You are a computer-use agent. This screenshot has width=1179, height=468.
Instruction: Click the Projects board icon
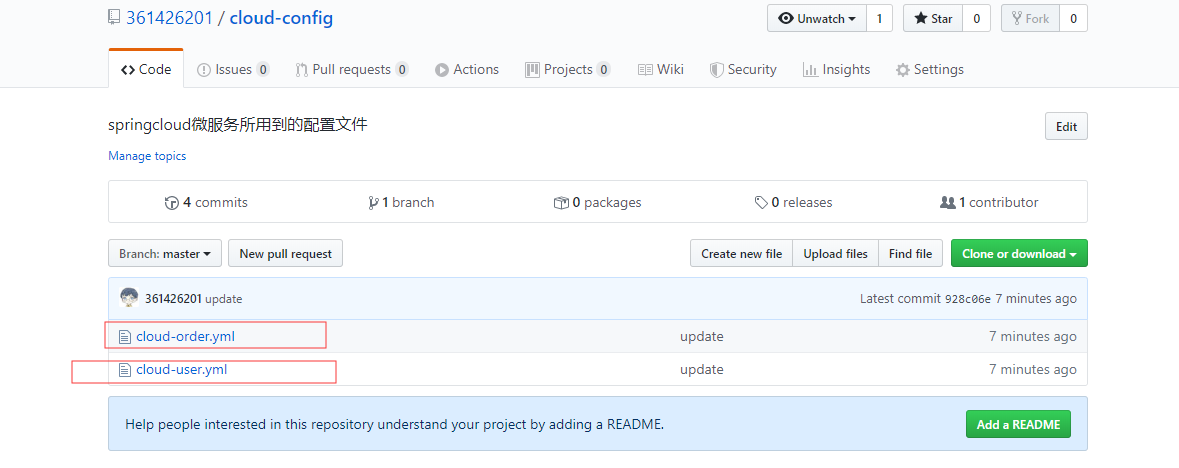coord(532,70)
